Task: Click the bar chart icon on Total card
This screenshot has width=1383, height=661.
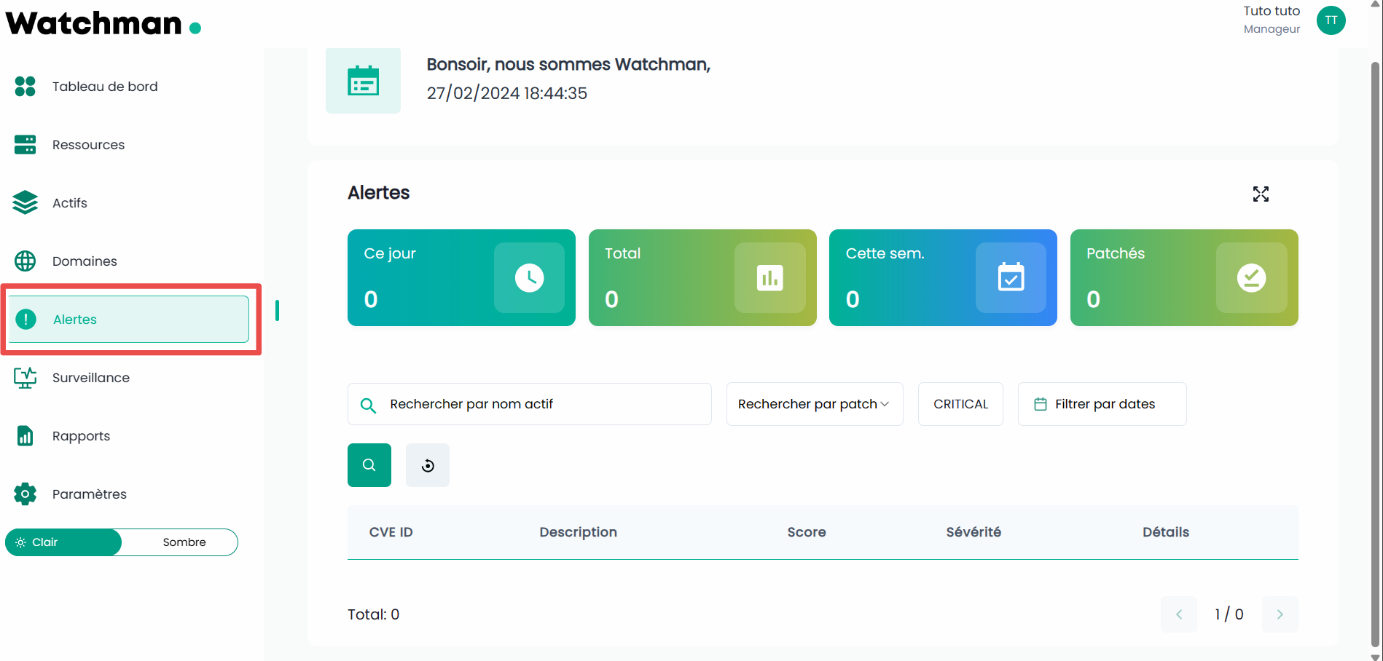Action: tap(770, 278)
